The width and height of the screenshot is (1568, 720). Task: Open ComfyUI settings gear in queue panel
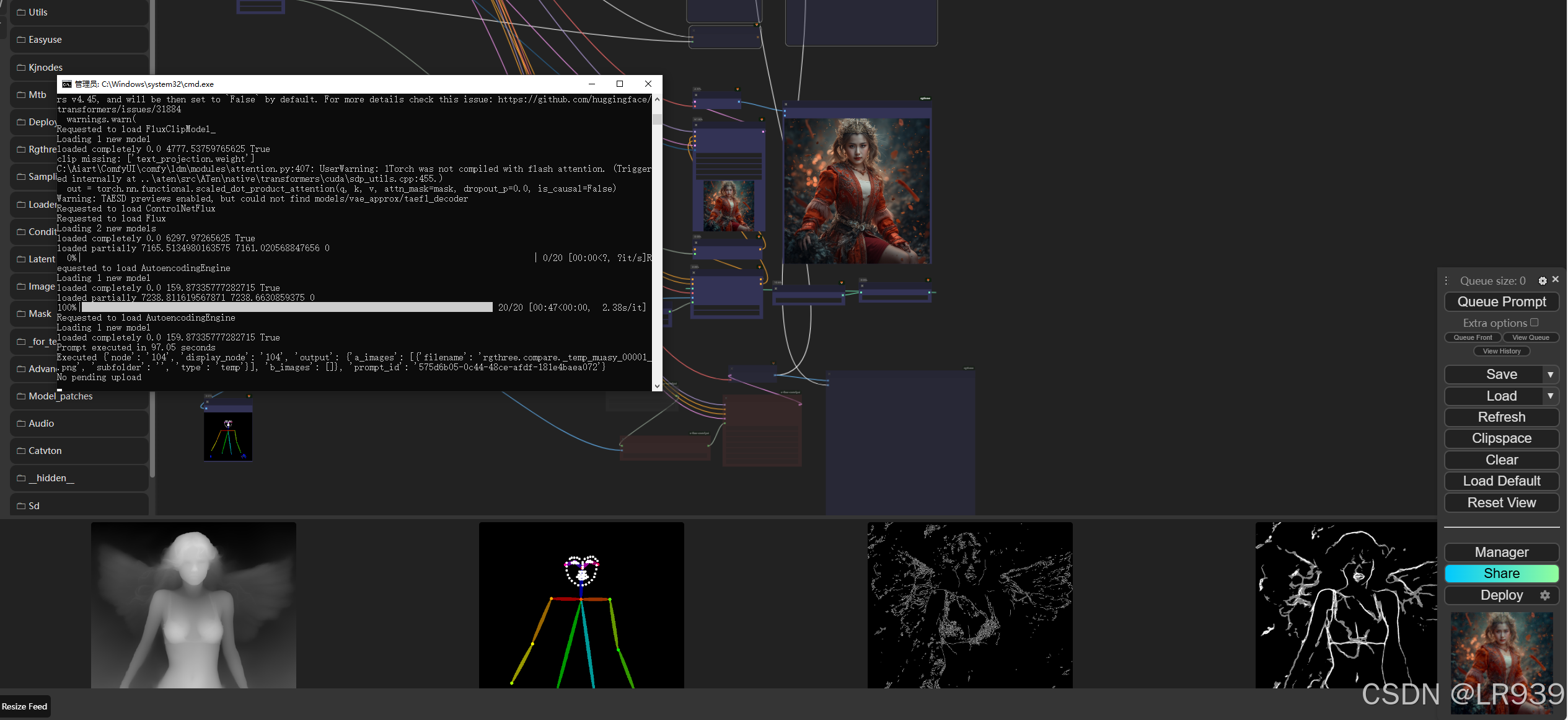[1543, 281]
